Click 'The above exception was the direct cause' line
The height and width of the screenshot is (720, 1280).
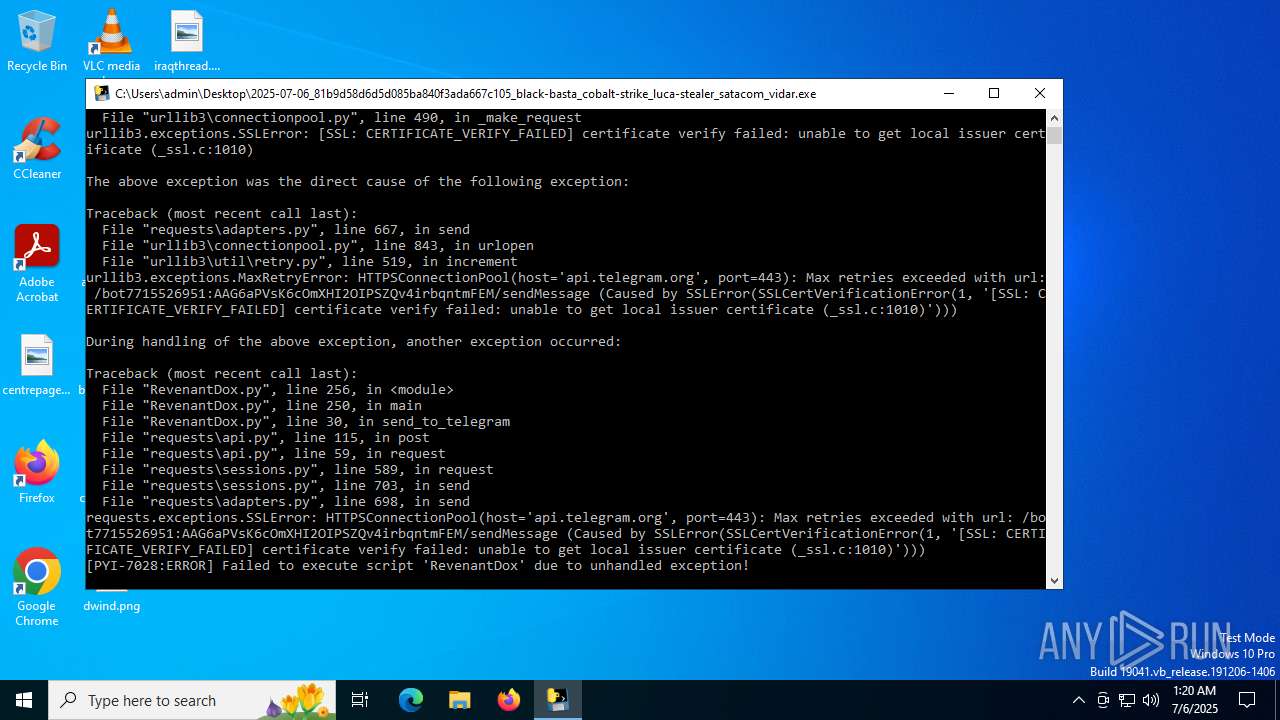[x=358, y=182]
